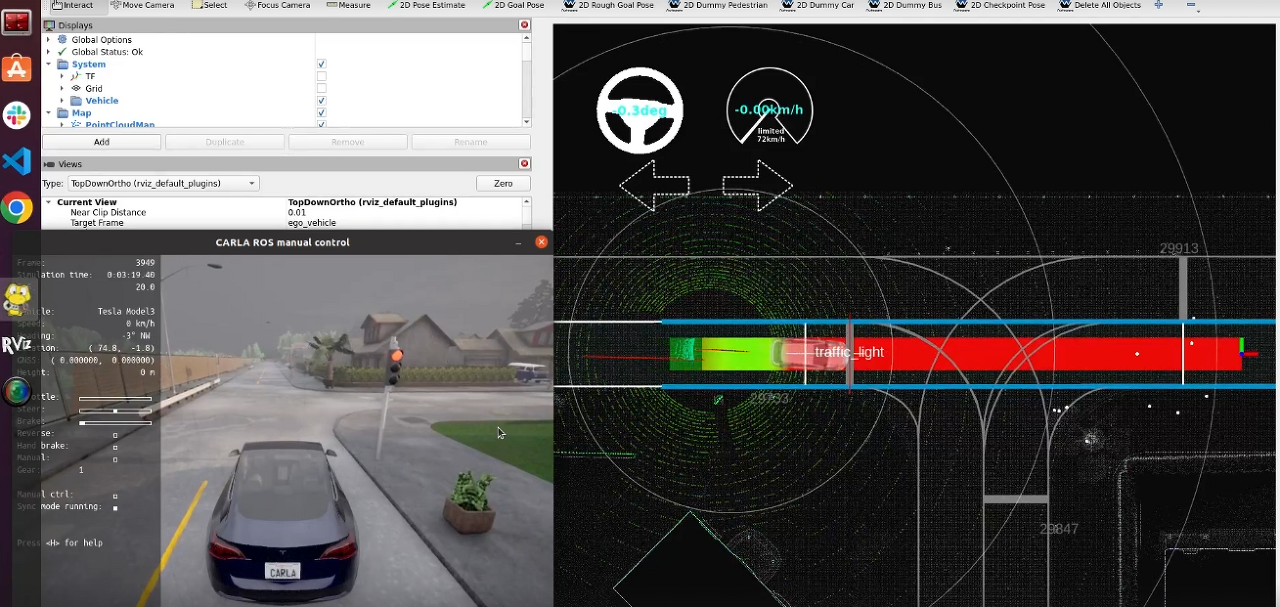Click the Target Frame value ego_vehicle
Image resolution: width=1280 pixels, height=607 pixels.
pyautogui.click(x=312, y=223)
